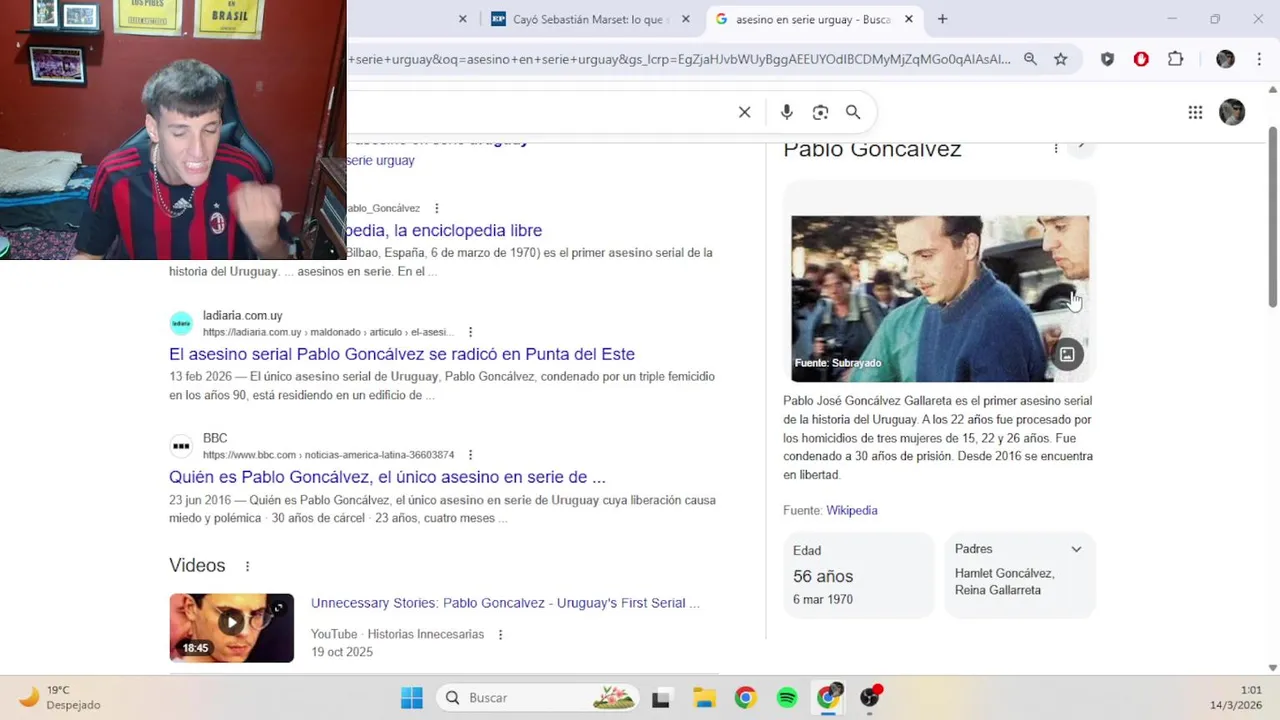Image resolution: width=1280 pixels, height=720 pixels.
Task: Click the taskbar Buscar search box
Action: pos(538,698)
